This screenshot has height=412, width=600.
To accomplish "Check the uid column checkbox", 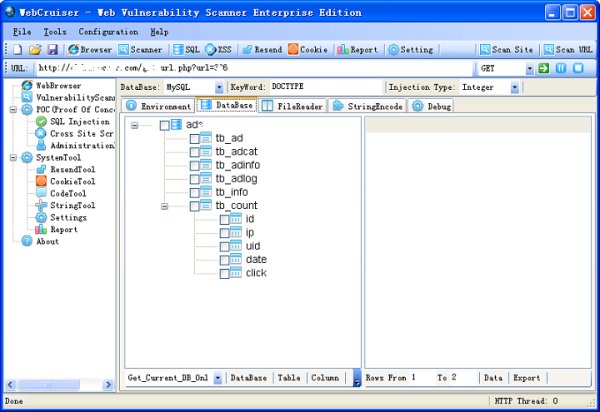I will pos(225,246).
